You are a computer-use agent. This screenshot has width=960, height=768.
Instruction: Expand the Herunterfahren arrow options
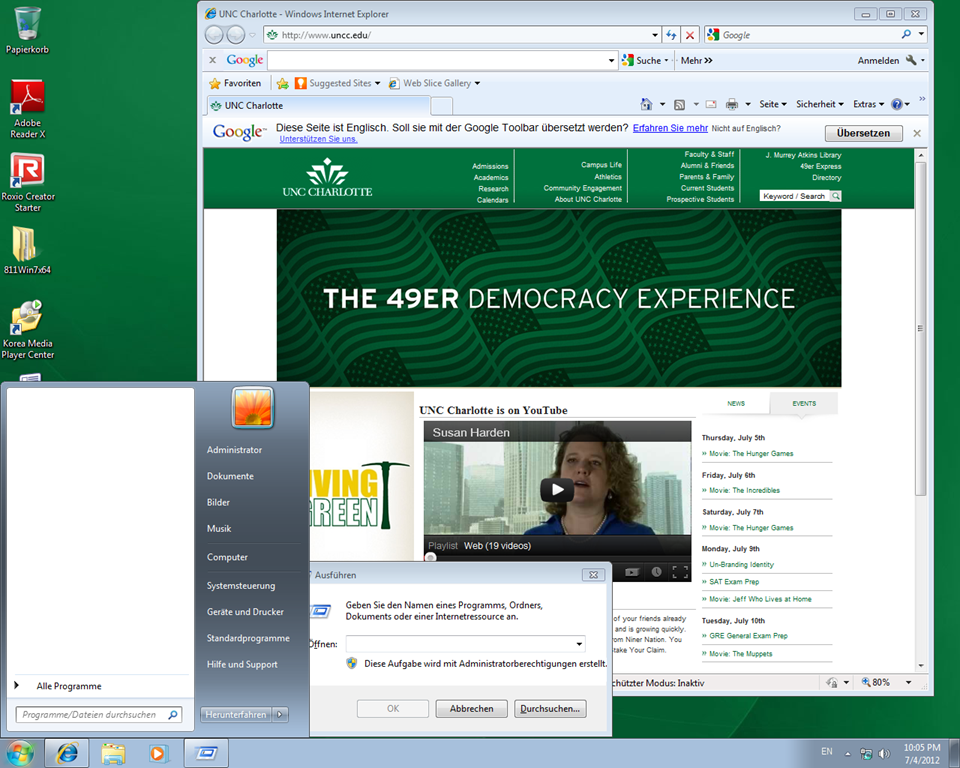click(x=281, y=714)
